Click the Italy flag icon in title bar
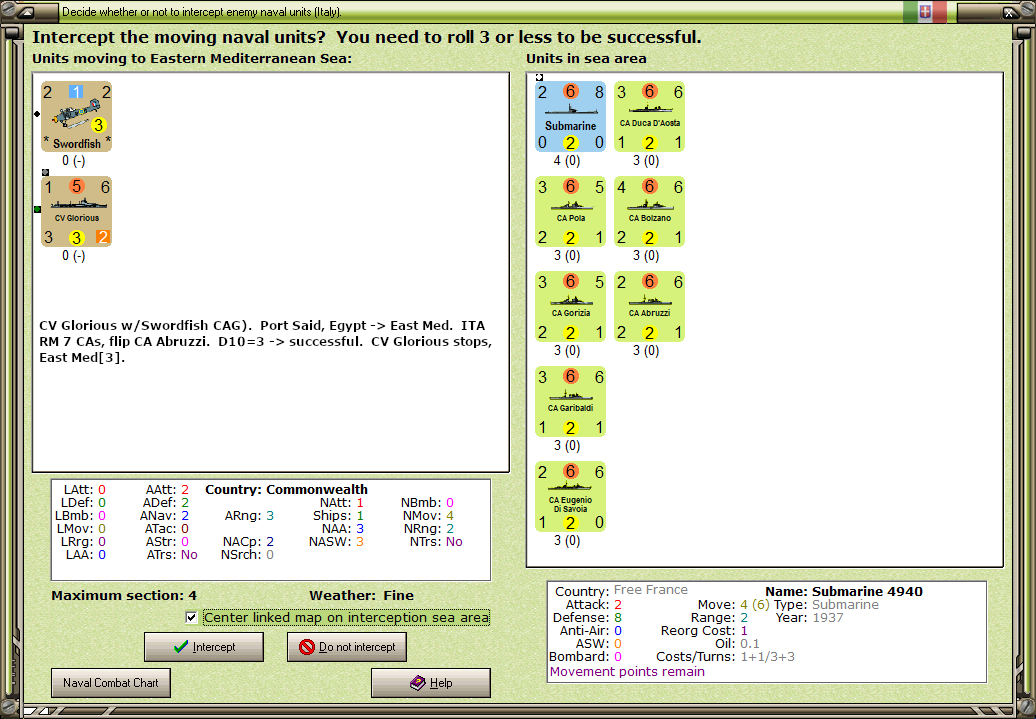 click(x=925, y=11)
